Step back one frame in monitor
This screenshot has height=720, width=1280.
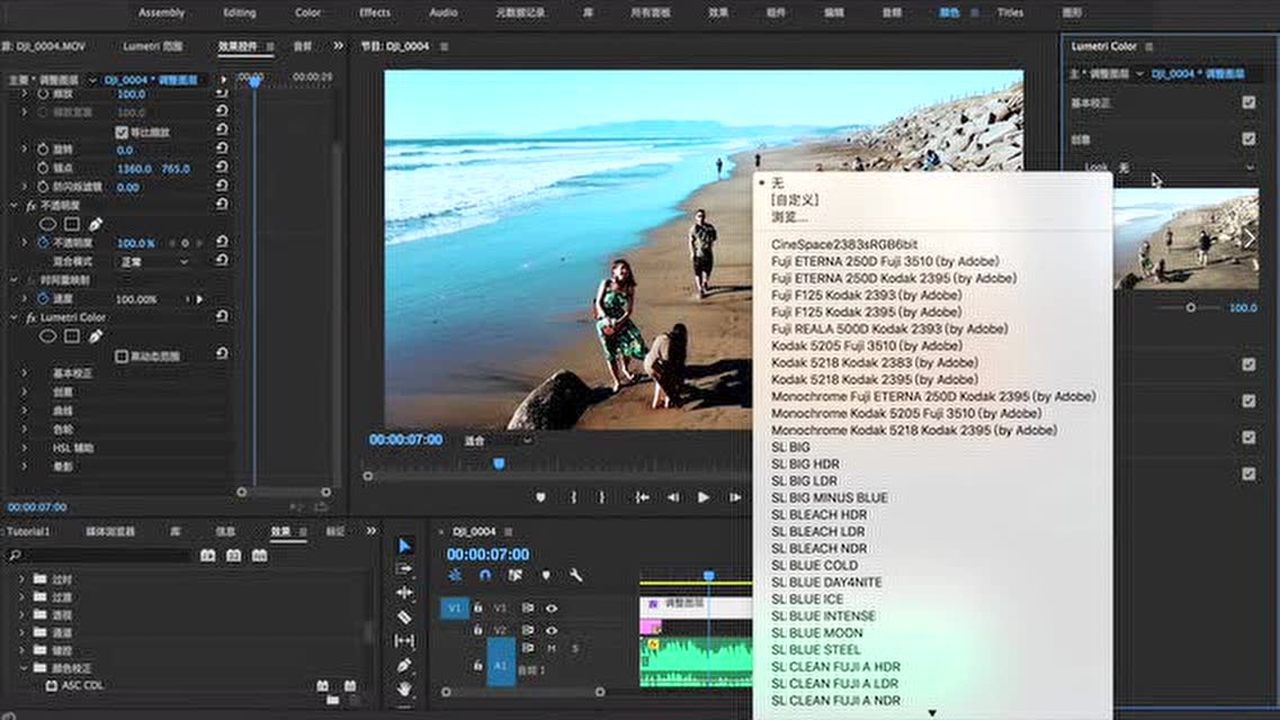point(673,497)
